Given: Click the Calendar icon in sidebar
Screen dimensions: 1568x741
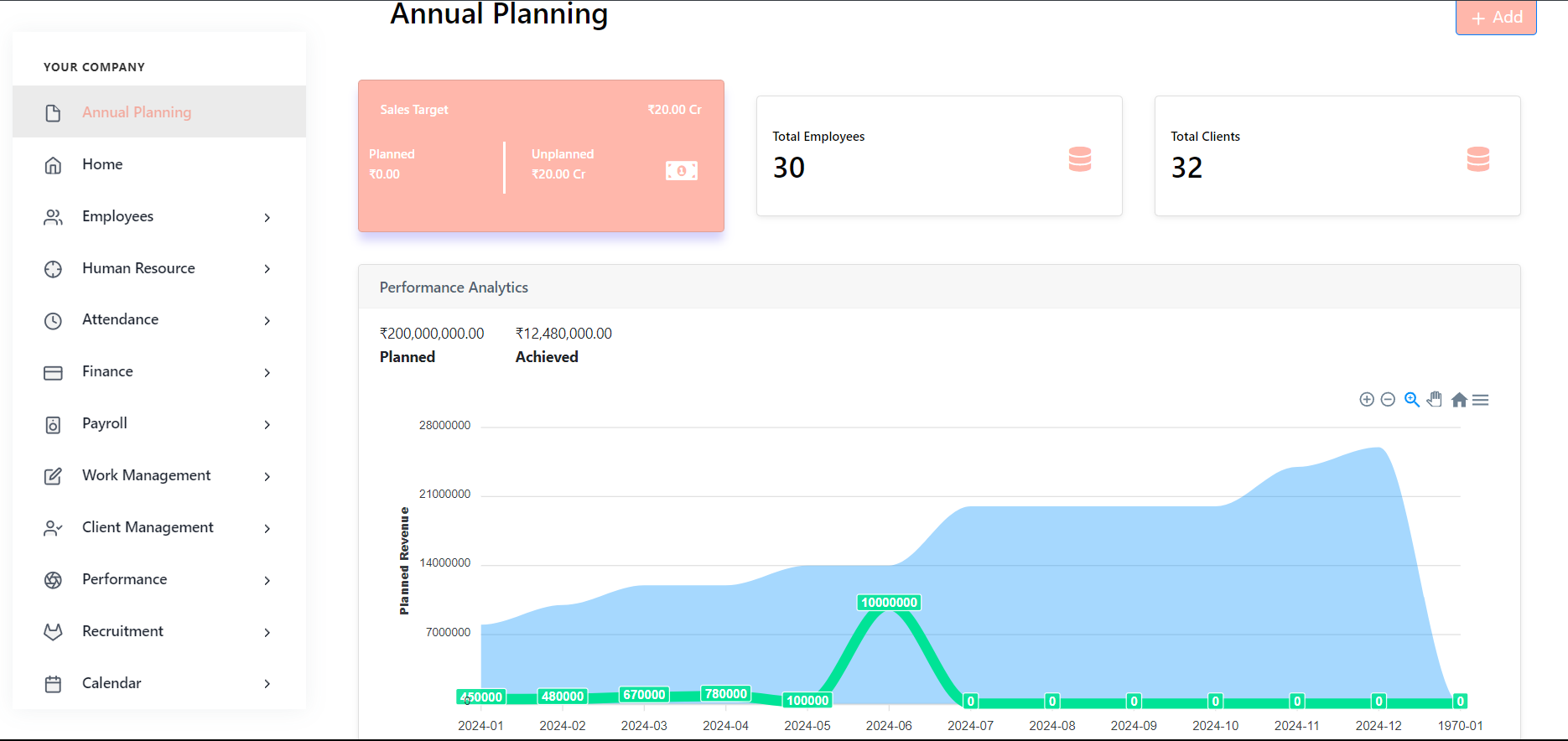Looking at the screenshot, I should tap(53, 684).
